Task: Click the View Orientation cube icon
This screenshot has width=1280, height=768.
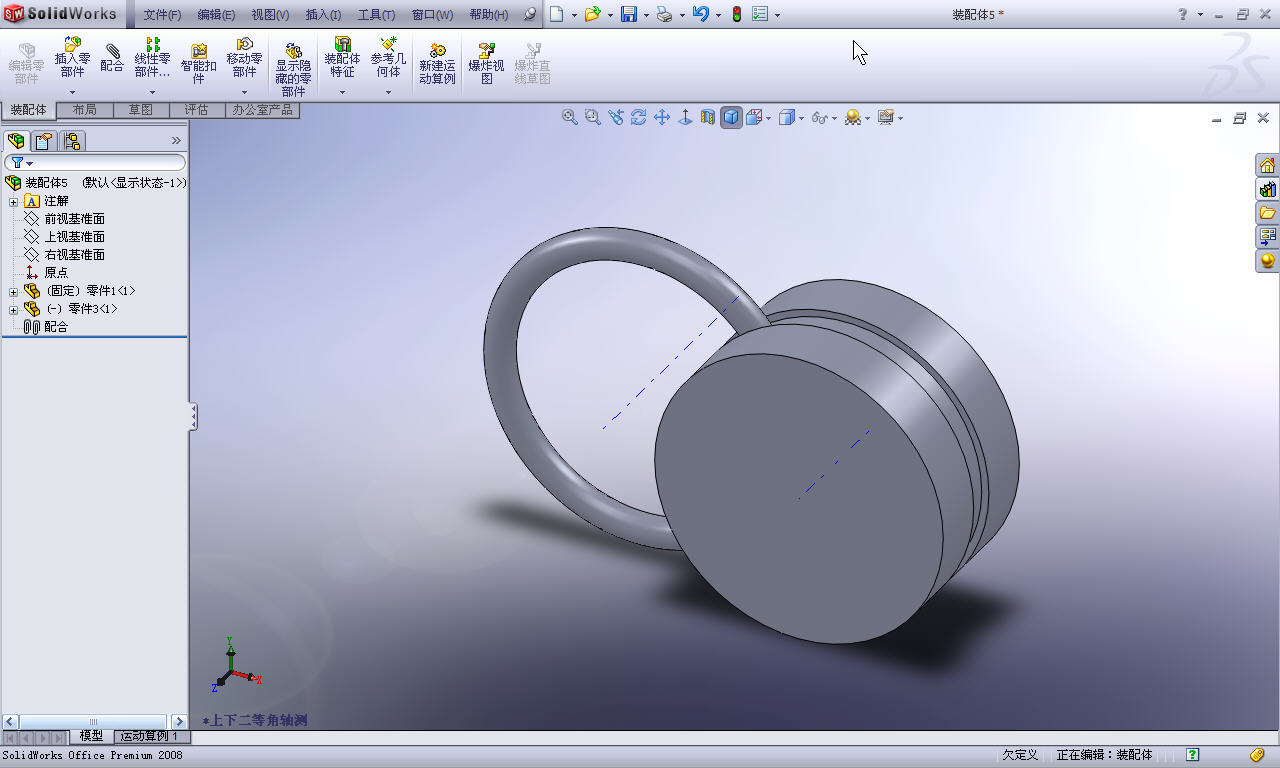Action: coord(755,117)
